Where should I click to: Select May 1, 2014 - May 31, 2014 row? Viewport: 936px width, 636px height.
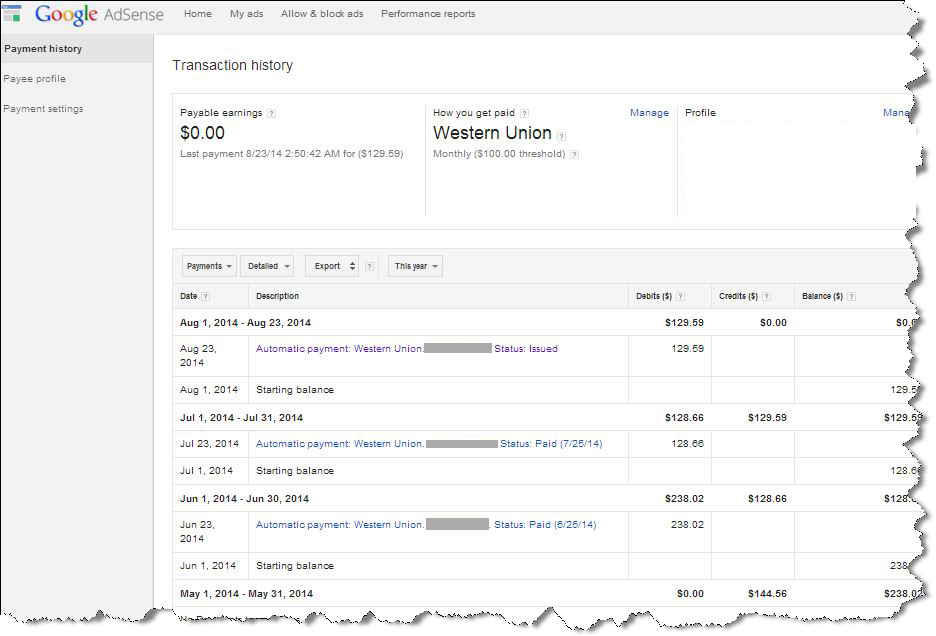(x=544, y=594)
